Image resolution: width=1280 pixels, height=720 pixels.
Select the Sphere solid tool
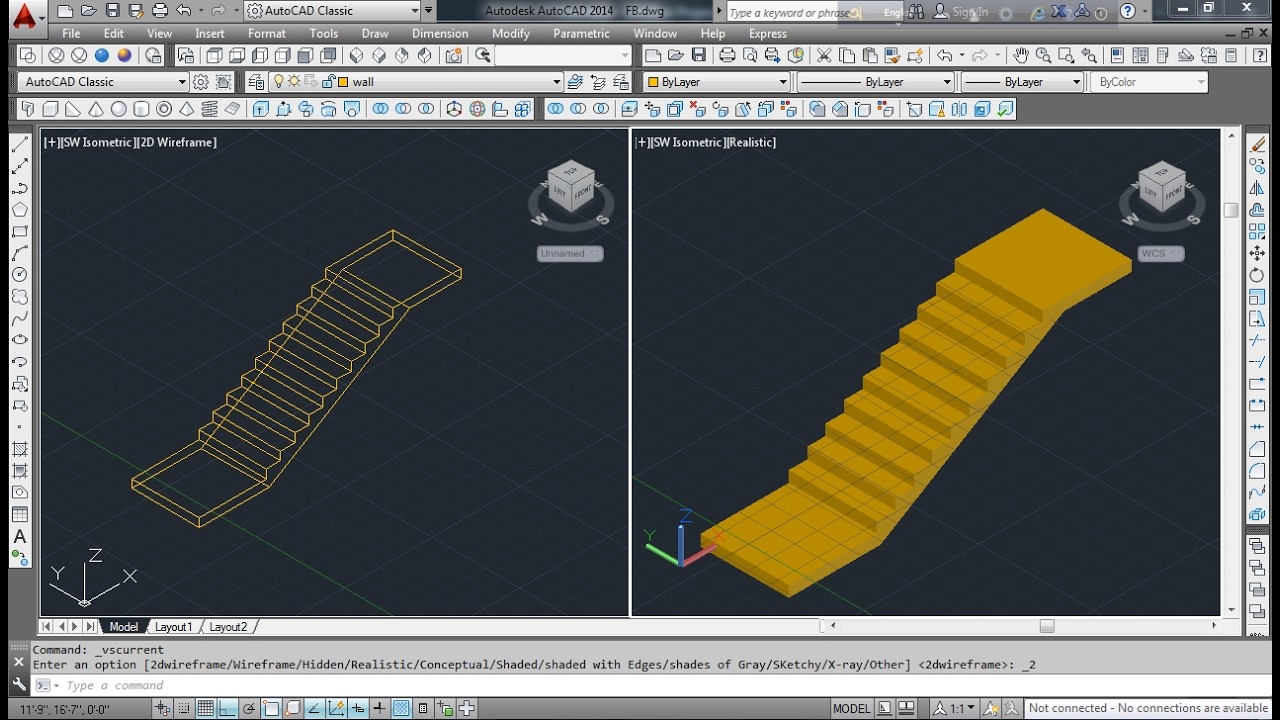119,109
